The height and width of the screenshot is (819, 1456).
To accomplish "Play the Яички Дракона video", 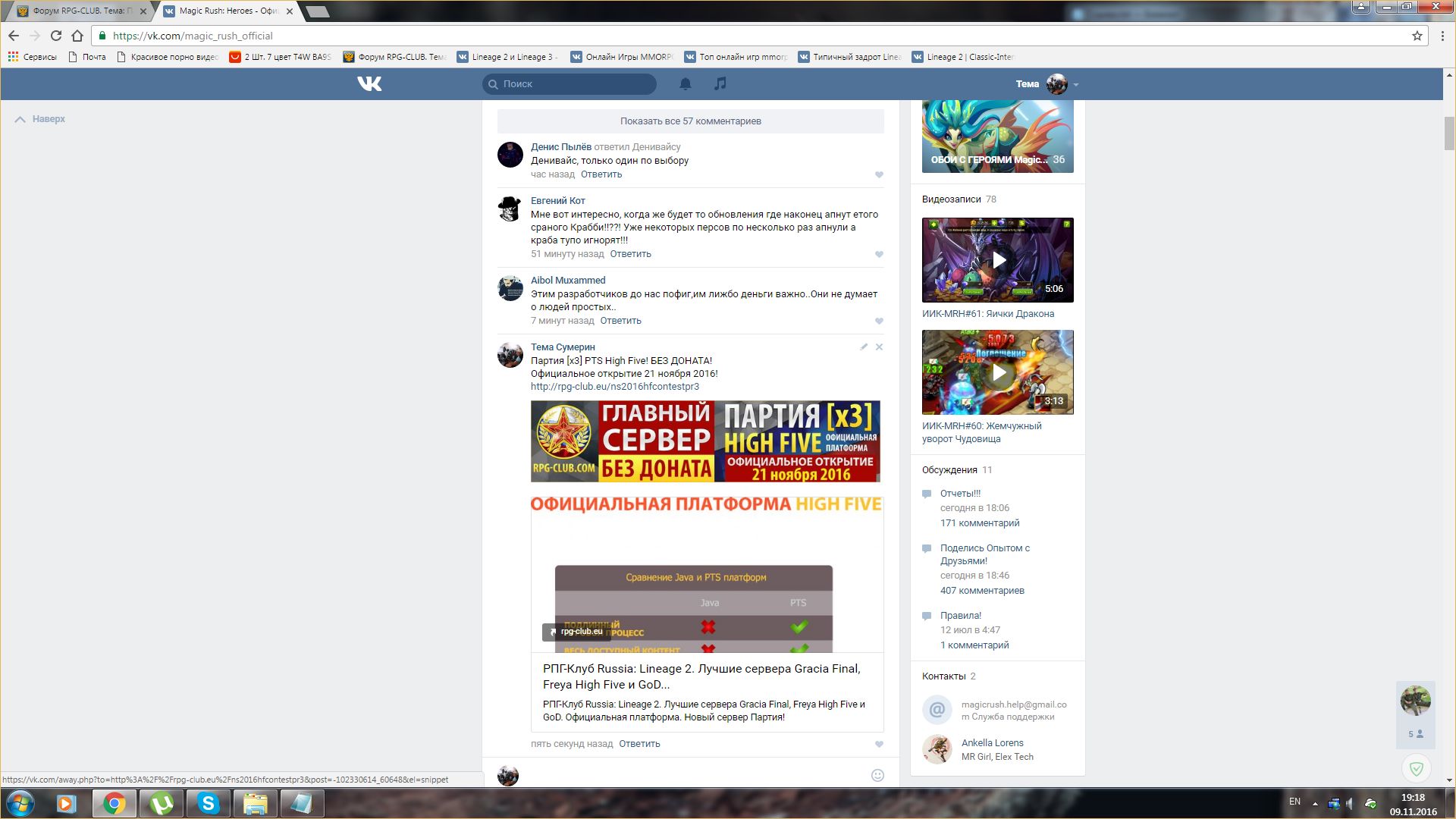I will click(998, 260).
